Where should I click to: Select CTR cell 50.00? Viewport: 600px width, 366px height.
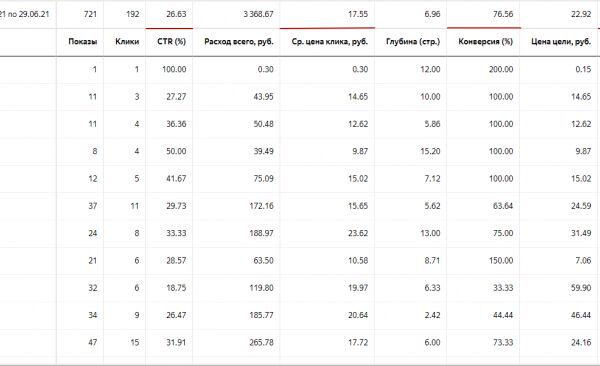(176, 151)
